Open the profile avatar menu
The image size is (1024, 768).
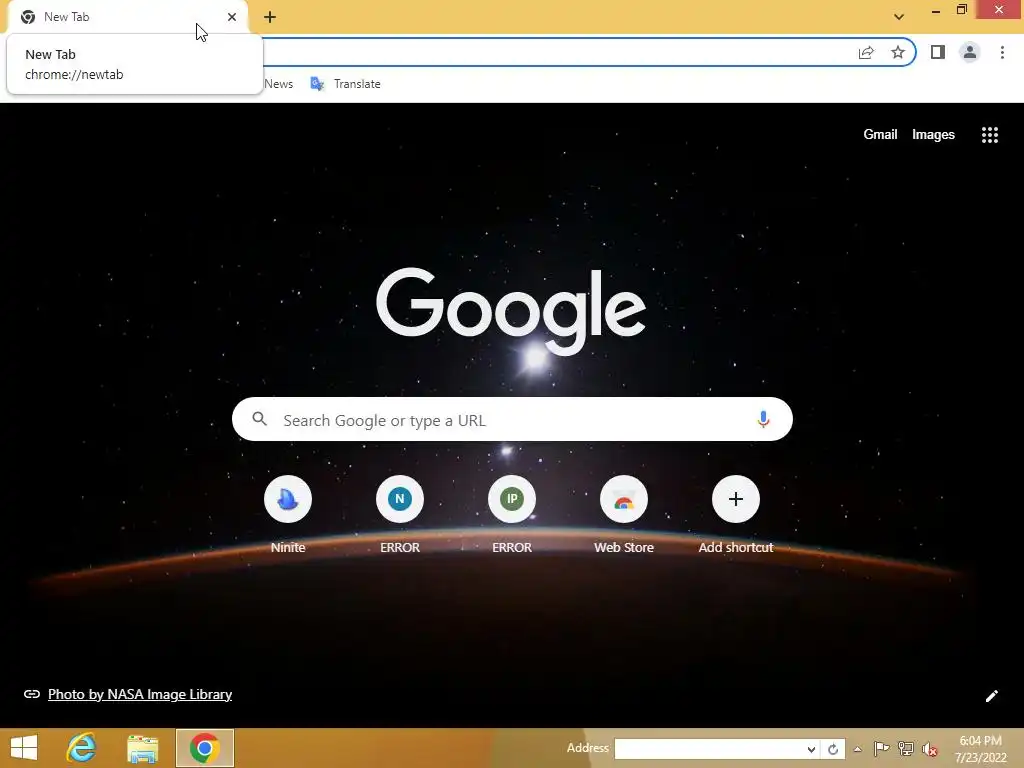click(970, 52)
